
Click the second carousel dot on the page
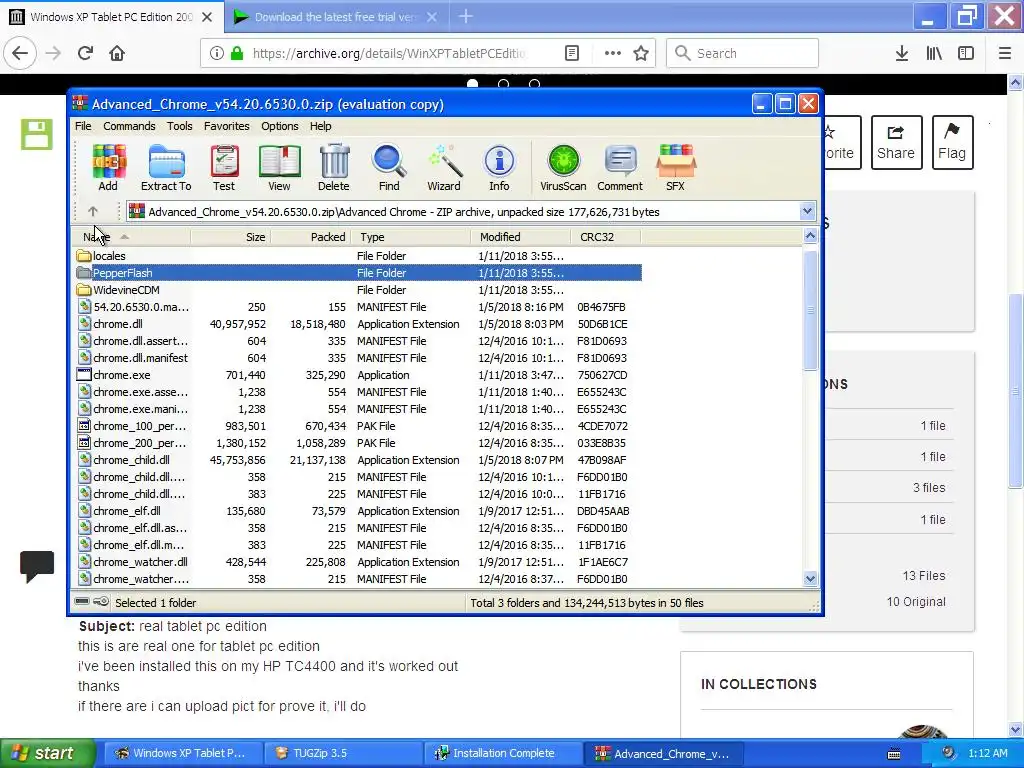(504, 84)
